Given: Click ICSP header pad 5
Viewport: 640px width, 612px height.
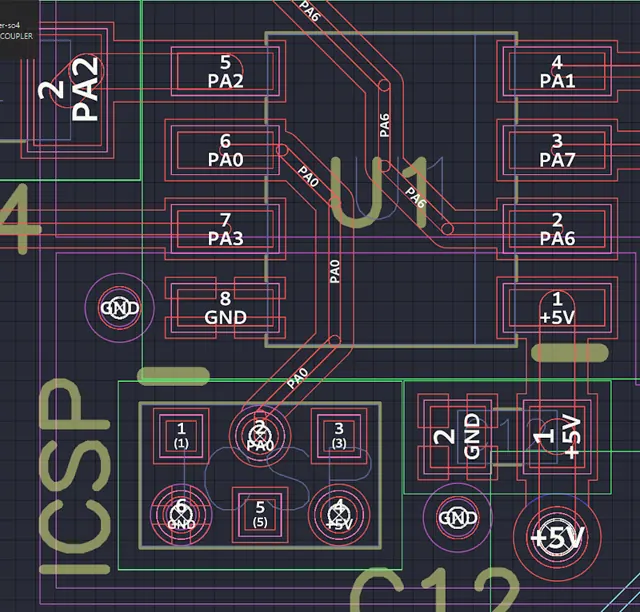Looking at the screenshot, I should (x=260, y=514).
